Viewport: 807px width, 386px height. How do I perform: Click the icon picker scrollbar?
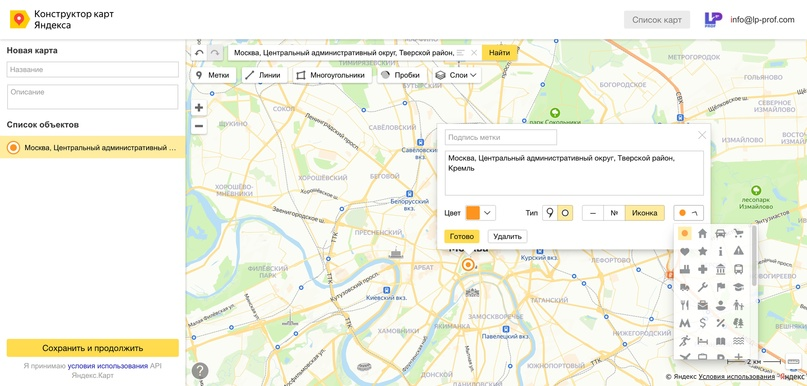[x=755, y=256]
